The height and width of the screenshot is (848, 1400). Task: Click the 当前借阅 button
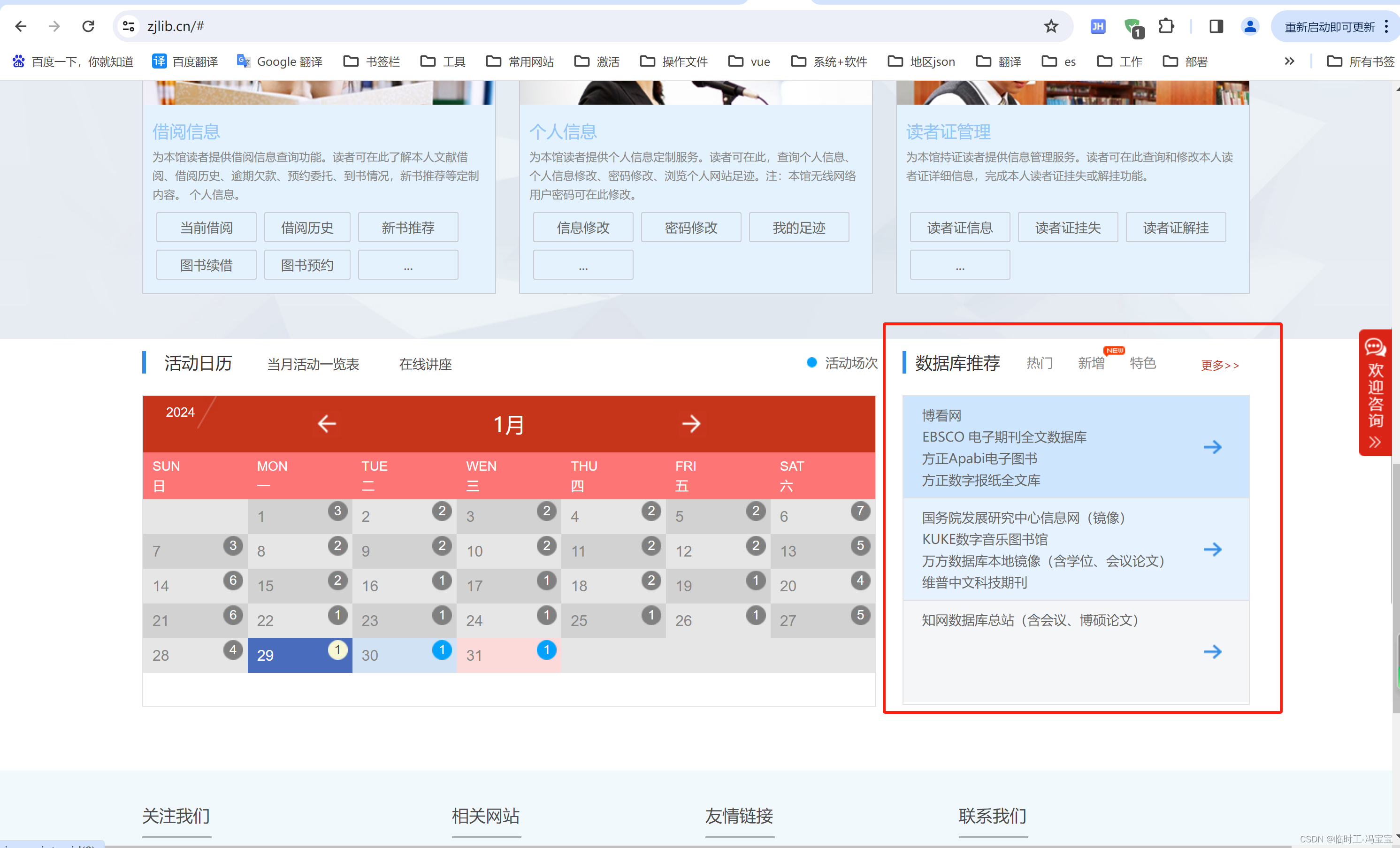(206, 228)
